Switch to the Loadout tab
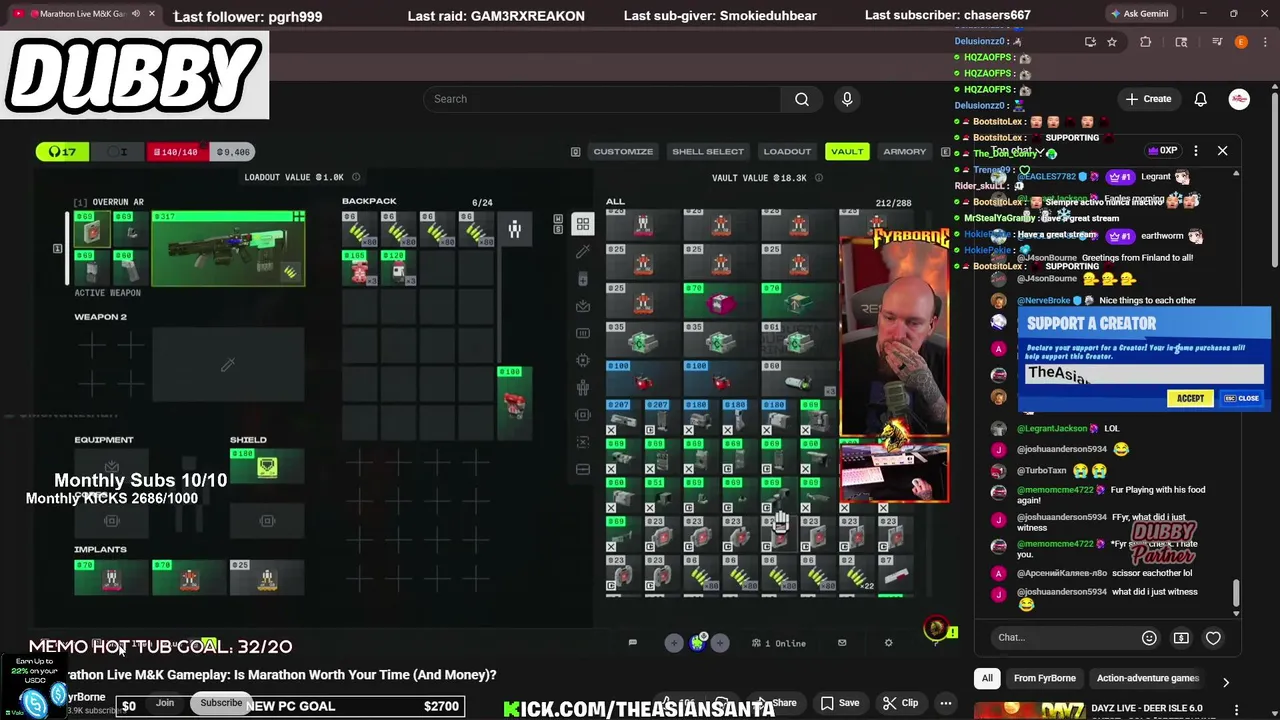 (787, 152)
